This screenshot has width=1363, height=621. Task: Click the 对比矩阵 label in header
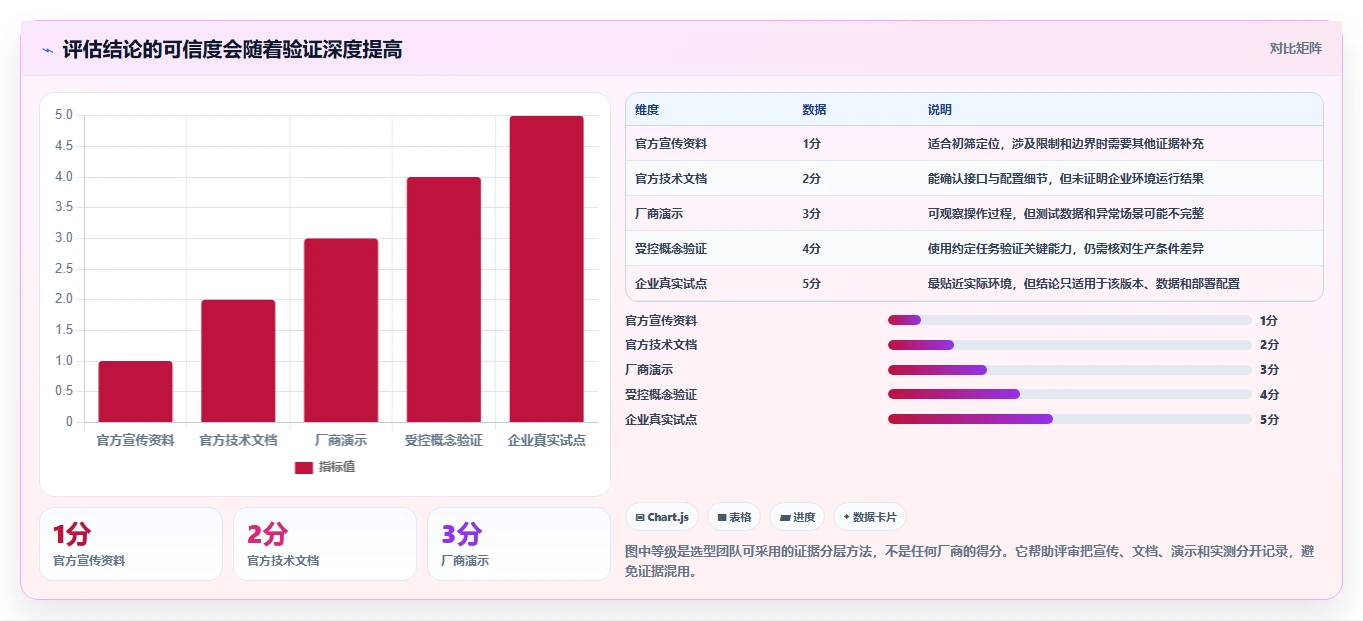point(1296,48)
